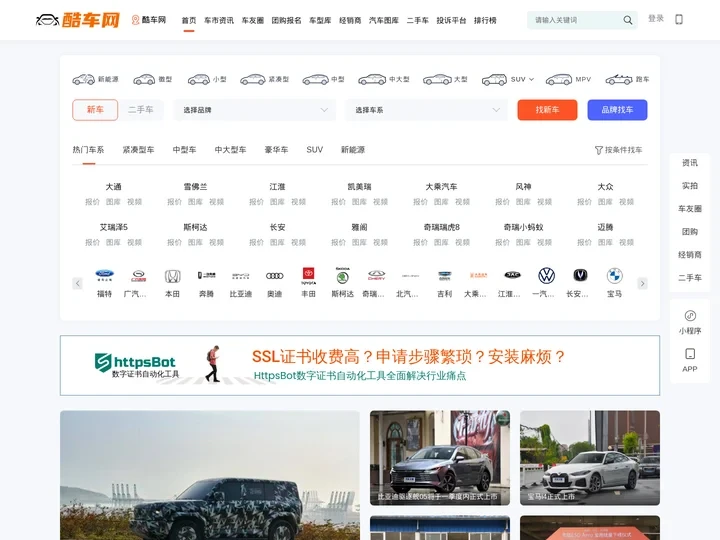The height and width of the screenshot is (540, 720).
Task: Open the 宝马i4正式上市 thumbnail
Action: pyautogui.click(x=590, y=458)
